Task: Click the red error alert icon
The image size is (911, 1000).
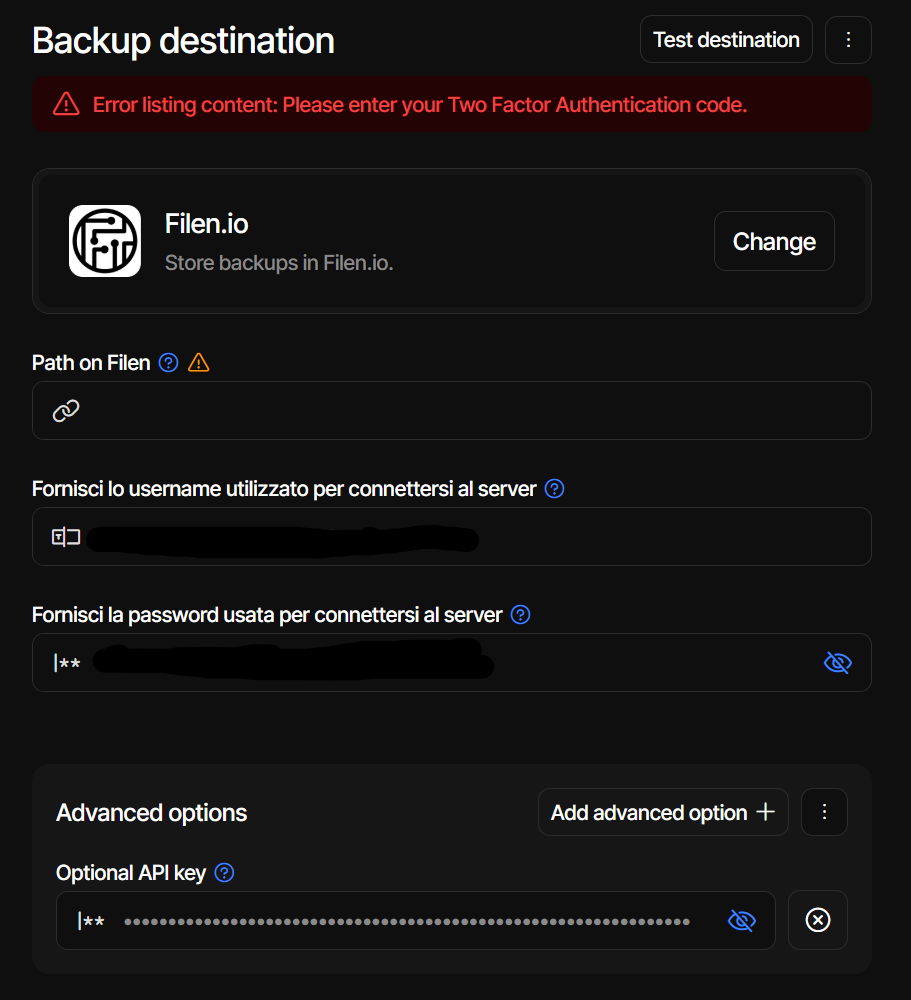Action: pyautogui.click(x=66, y=104)
